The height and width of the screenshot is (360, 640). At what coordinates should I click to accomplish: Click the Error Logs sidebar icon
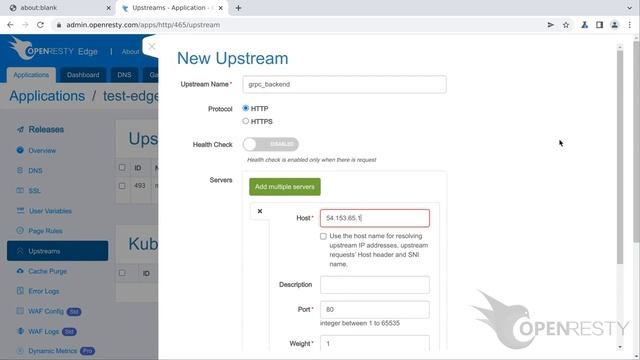pos(20,291)
